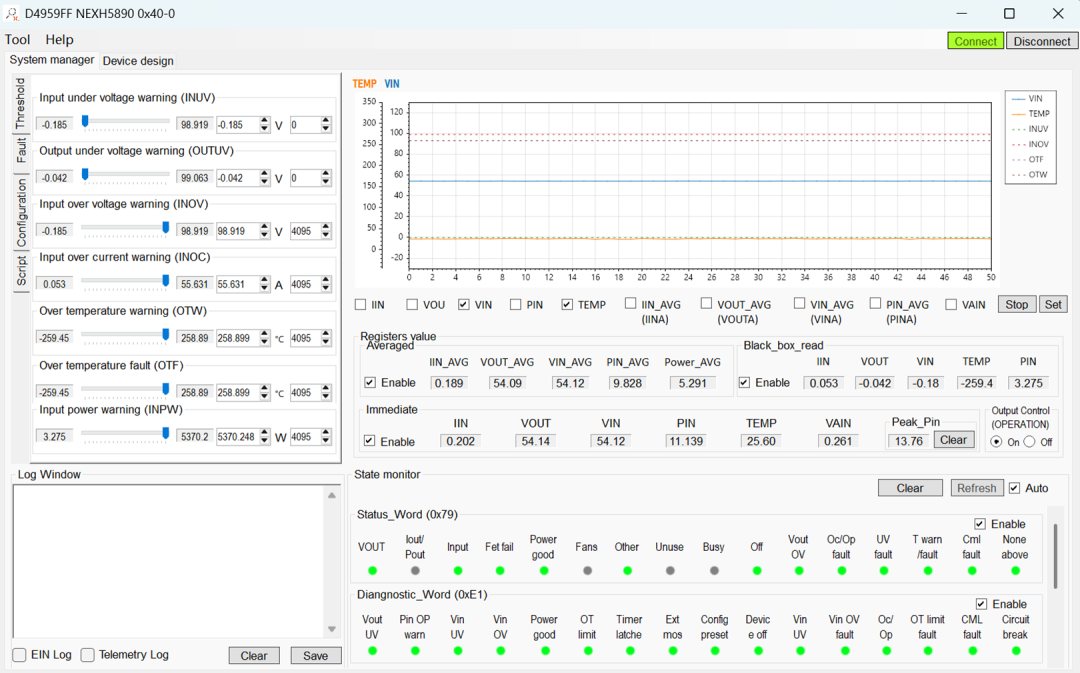The height and width of the screenshot is (673, 1080).
Task: Click the Immediate VOUT value 54.14
Action: [x=535, y=442]
